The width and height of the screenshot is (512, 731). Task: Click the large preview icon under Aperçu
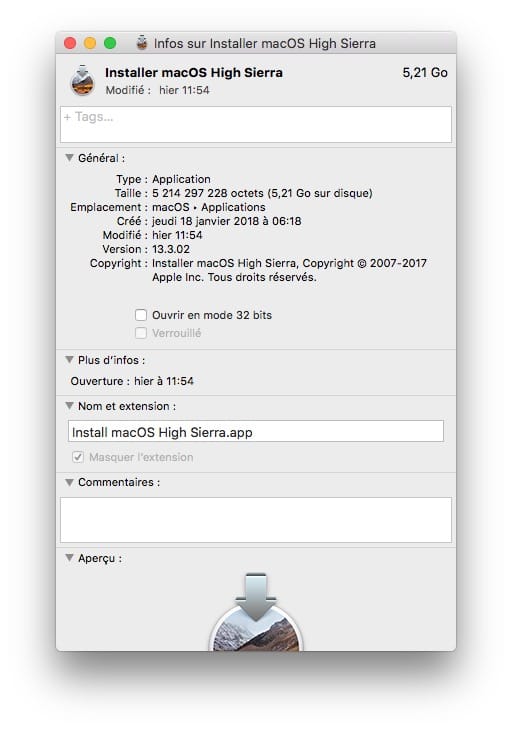(256, 612)
